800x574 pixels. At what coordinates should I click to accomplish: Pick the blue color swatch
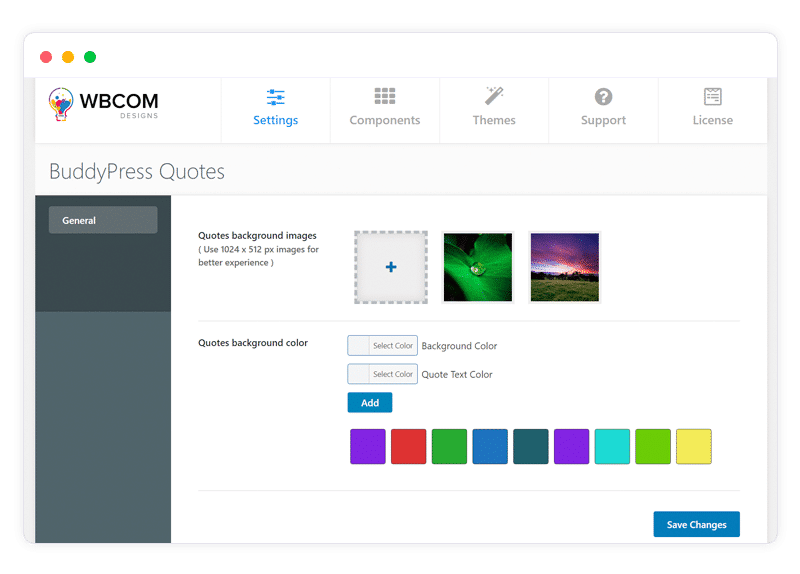[490, 446]
